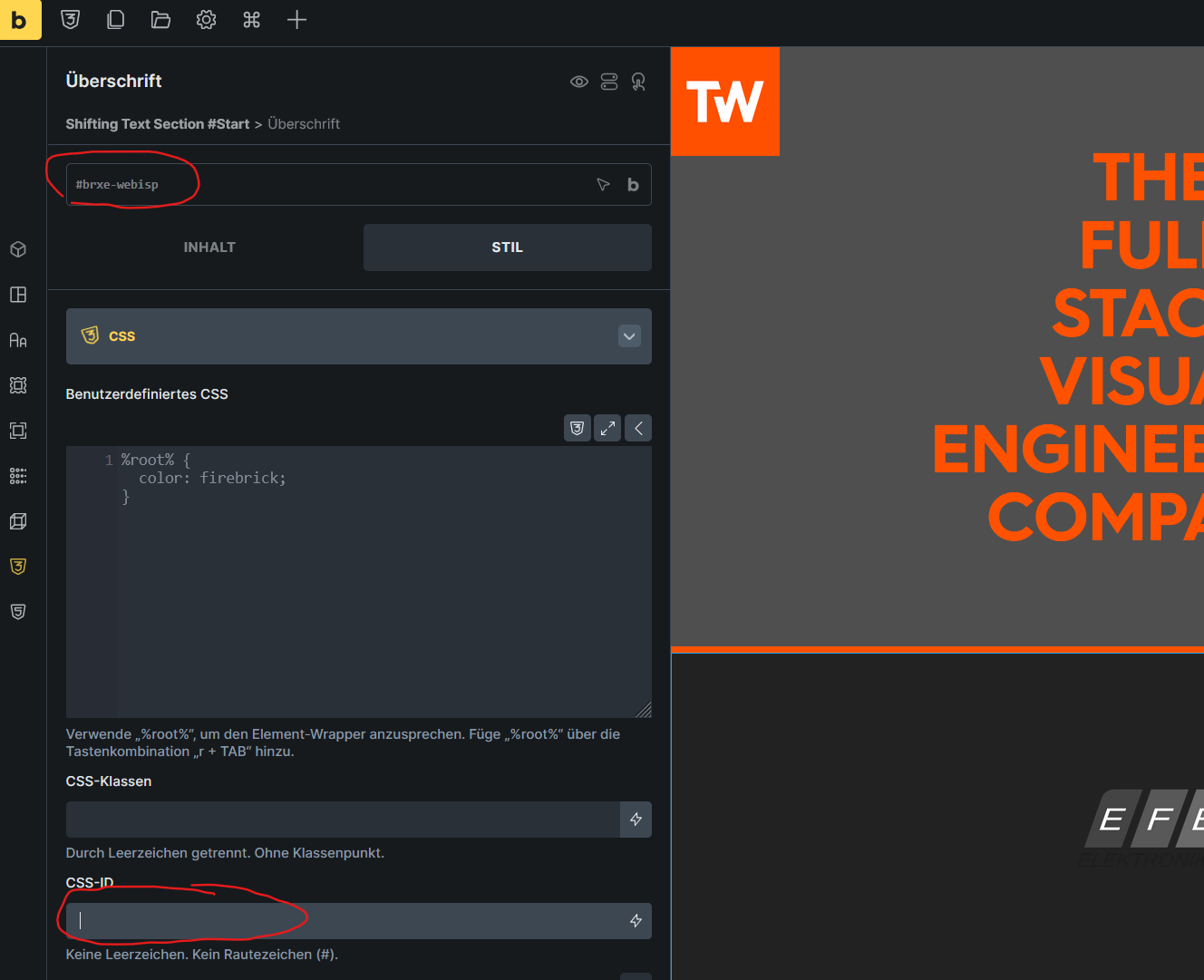Expand the custom CSS editor to fullscreen

coord(607,428)
